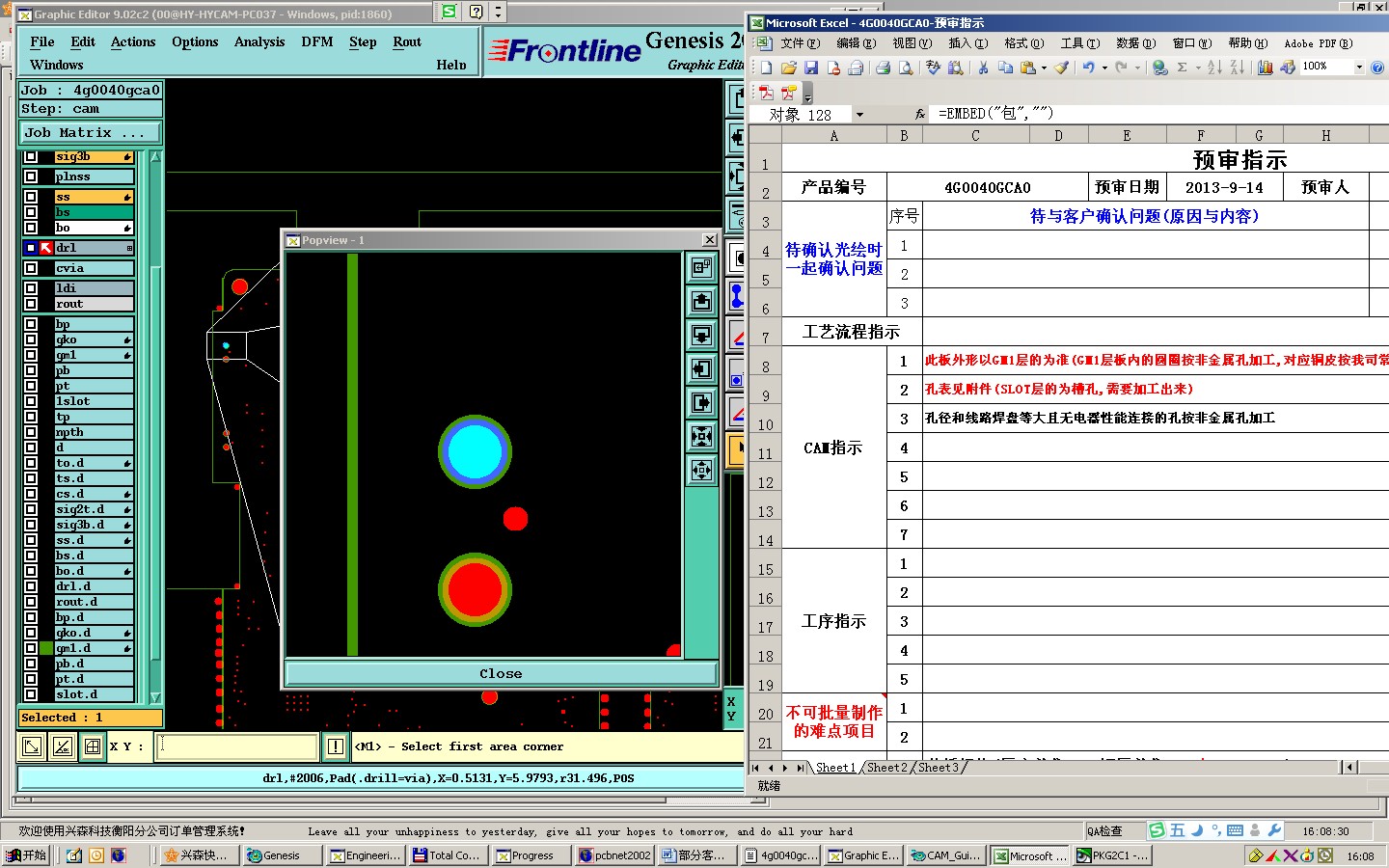Toggle the ss layer checkbox
The height and width of the screenshot is (868, 1389).
click(31, 197)
